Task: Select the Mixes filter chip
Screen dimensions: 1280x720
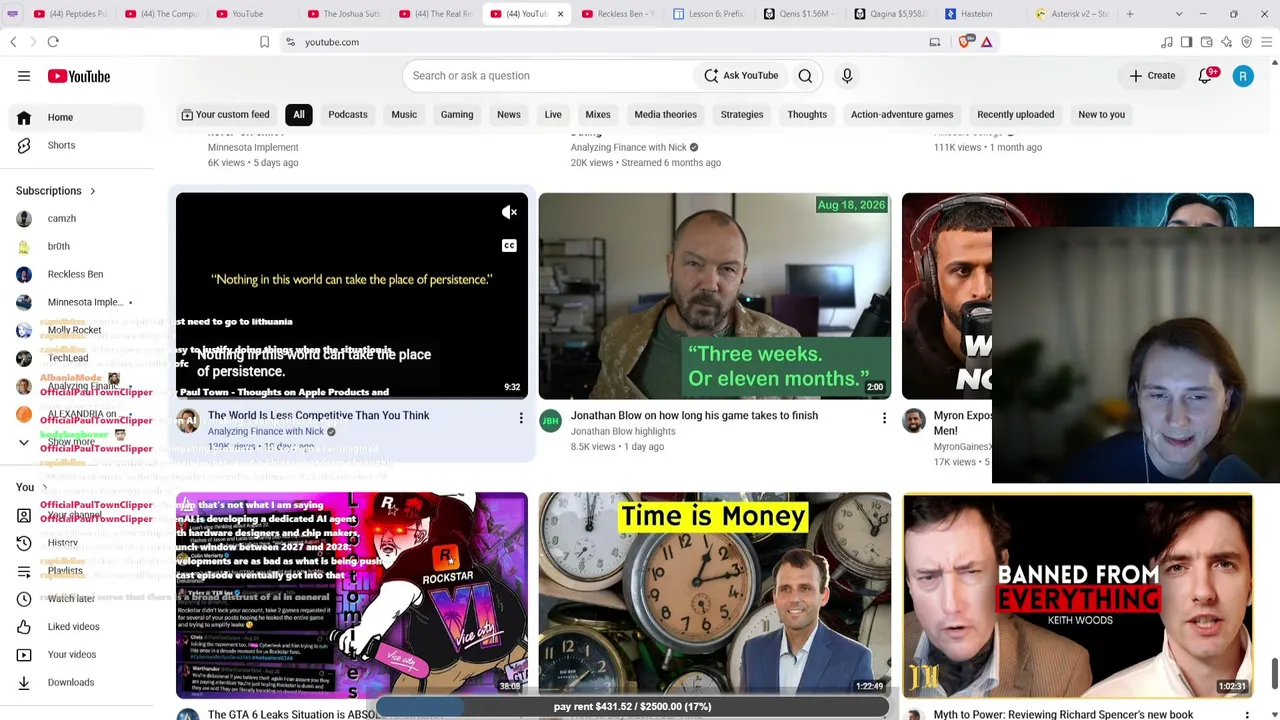Action: (x=598, y=115)
